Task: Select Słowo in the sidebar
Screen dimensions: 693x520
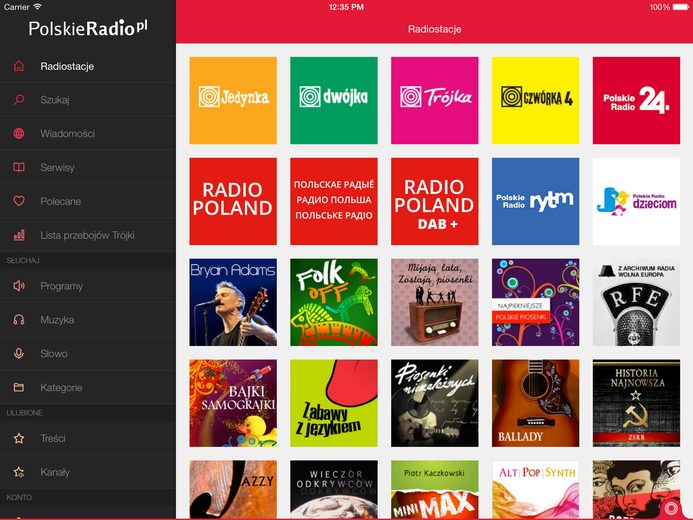Action: (x=88, y=354)
